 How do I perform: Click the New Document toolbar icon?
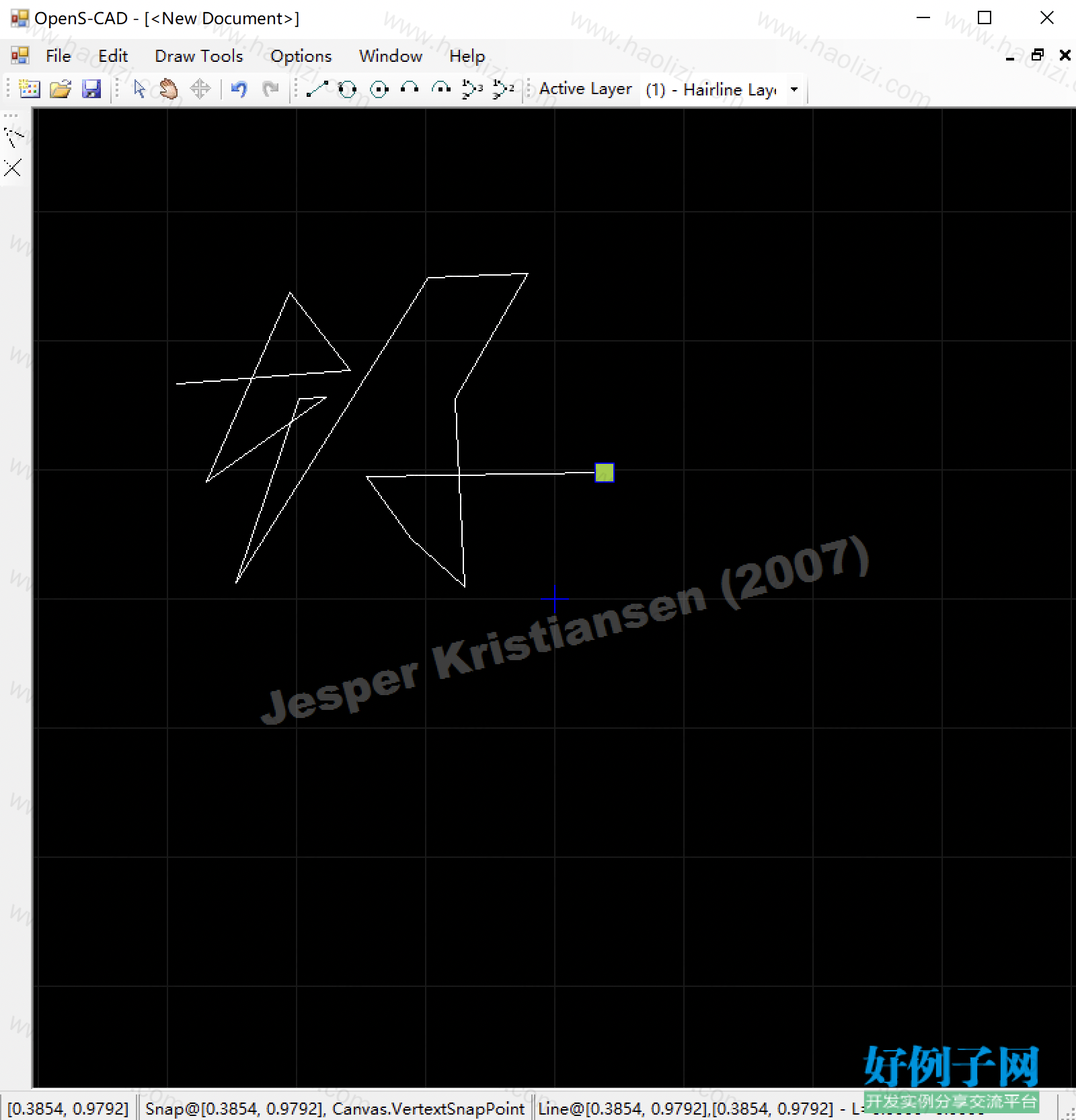coord(30,89)
